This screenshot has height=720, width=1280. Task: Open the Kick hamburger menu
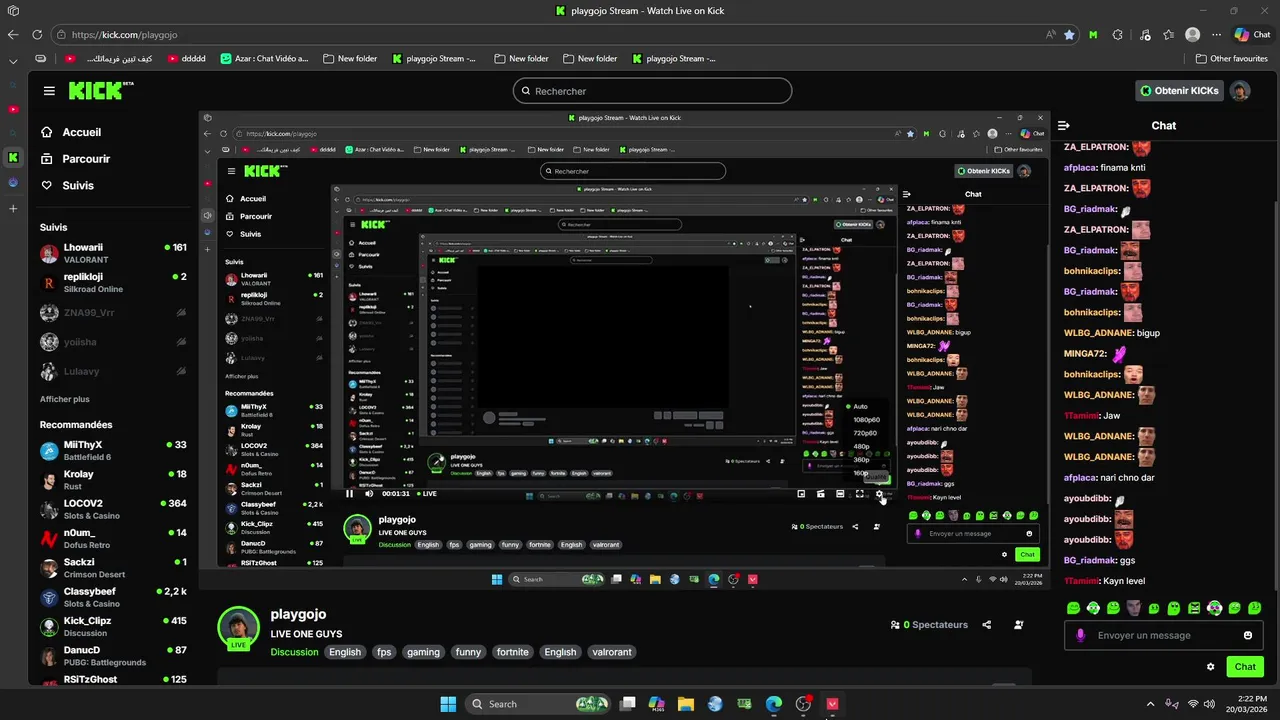click(x=49, y=91)
